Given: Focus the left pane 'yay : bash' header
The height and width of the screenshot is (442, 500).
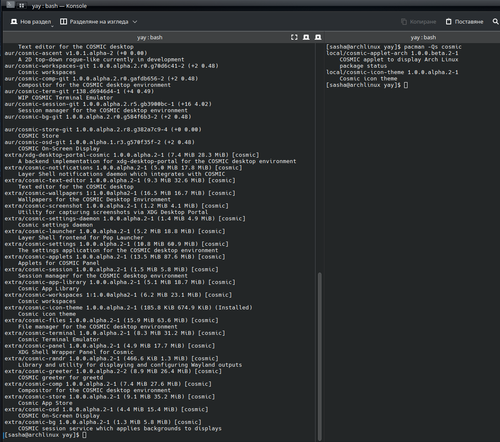Looking at the screenshot, I should [x=149, y=37].
